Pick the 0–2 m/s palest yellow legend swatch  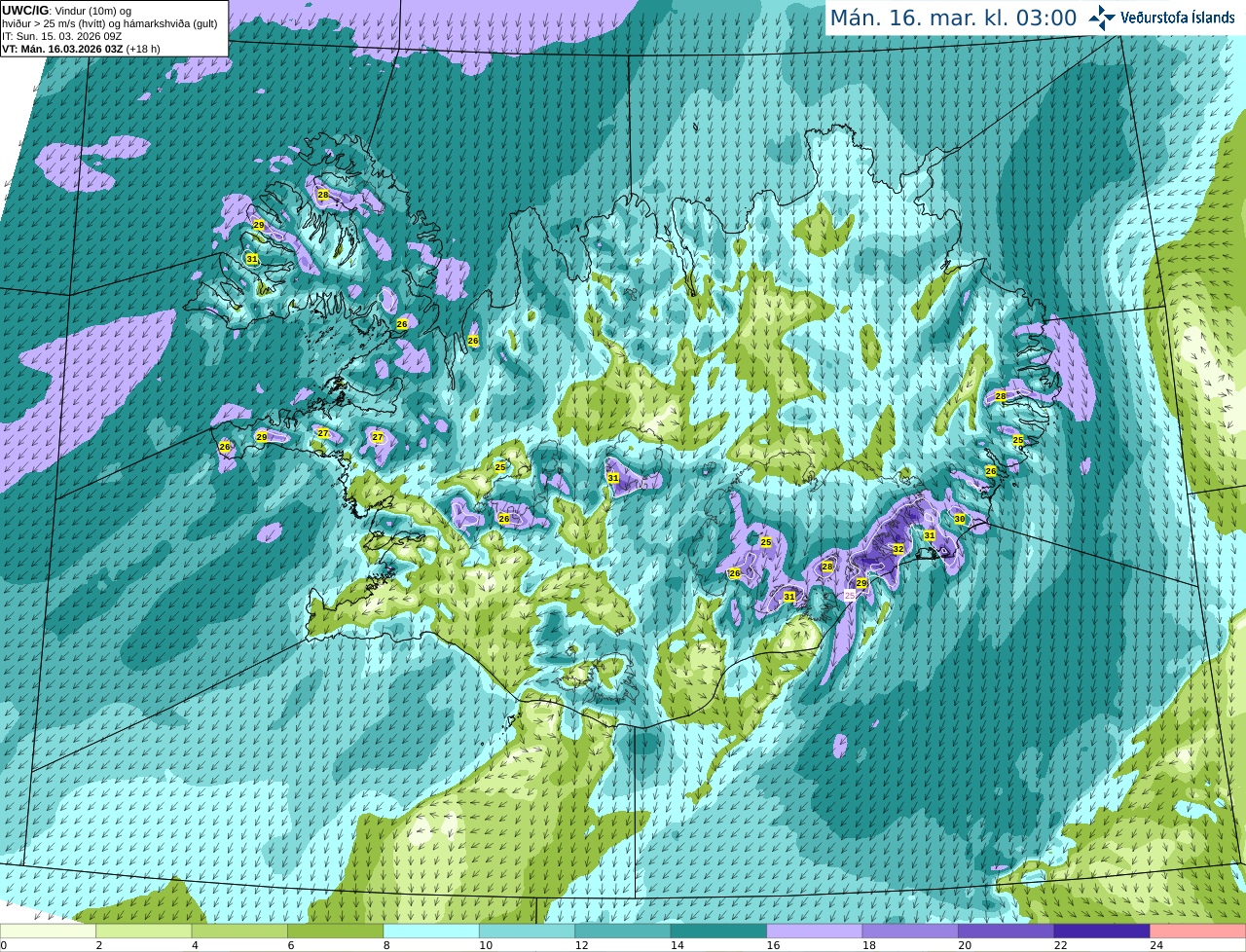coord(48,932)
